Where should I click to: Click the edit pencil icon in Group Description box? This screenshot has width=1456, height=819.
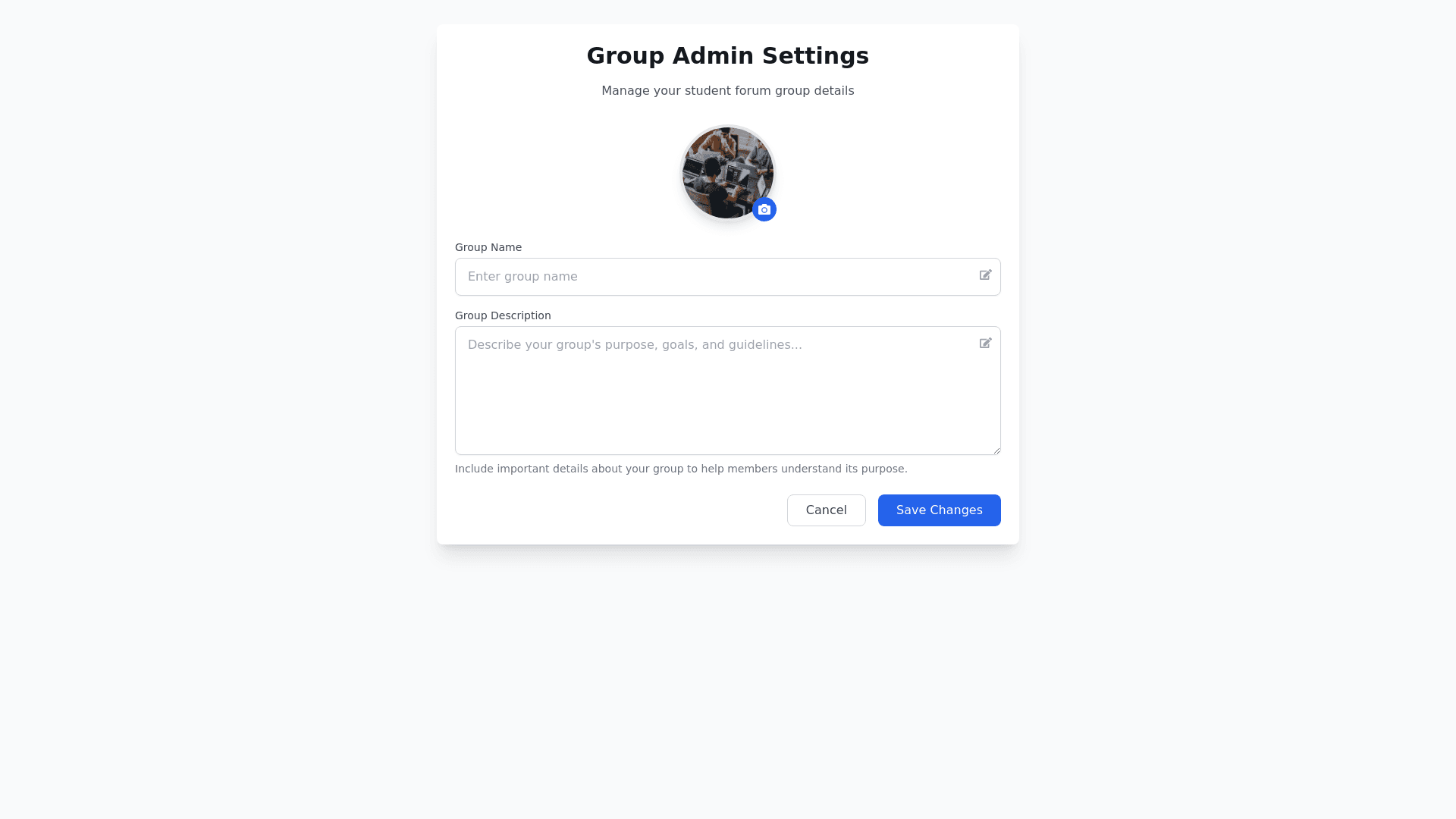(x=985, y=344)
